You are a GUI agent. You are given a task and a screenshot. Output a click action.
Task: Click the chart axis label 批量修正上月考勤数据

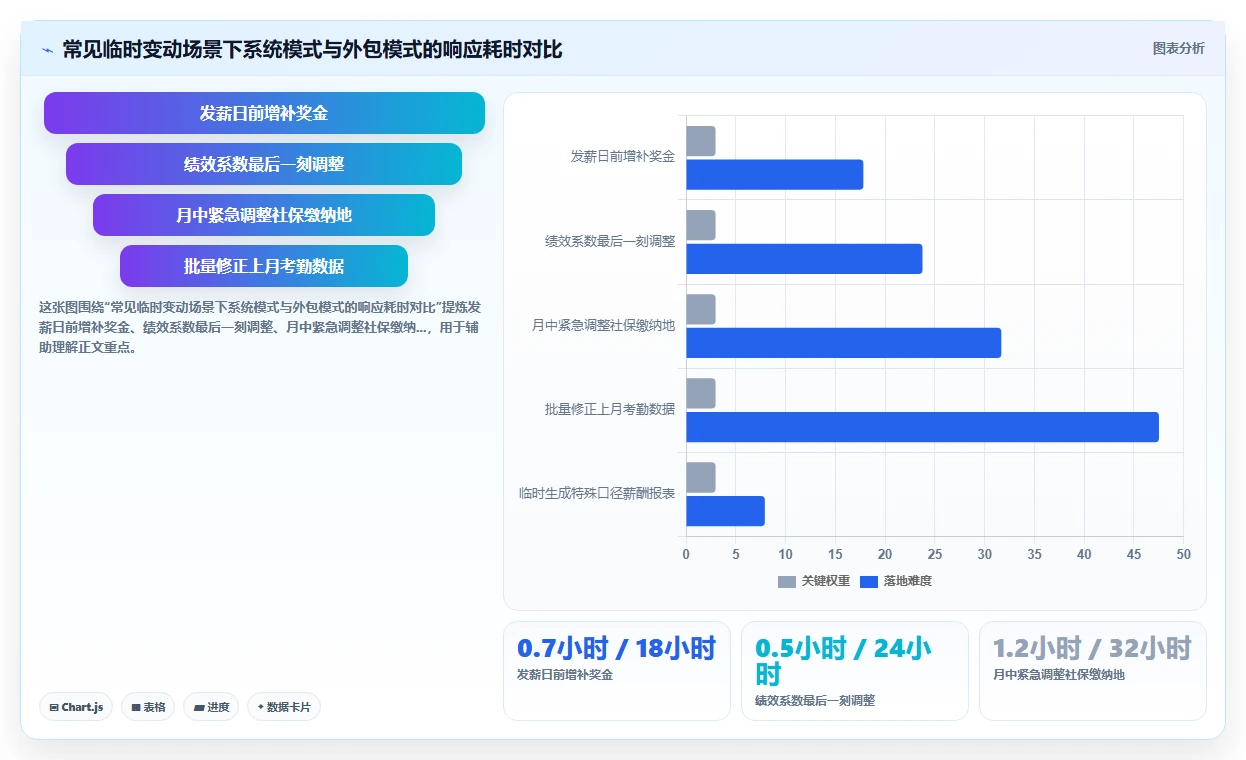pyautogui.click(x=610, y=409)
